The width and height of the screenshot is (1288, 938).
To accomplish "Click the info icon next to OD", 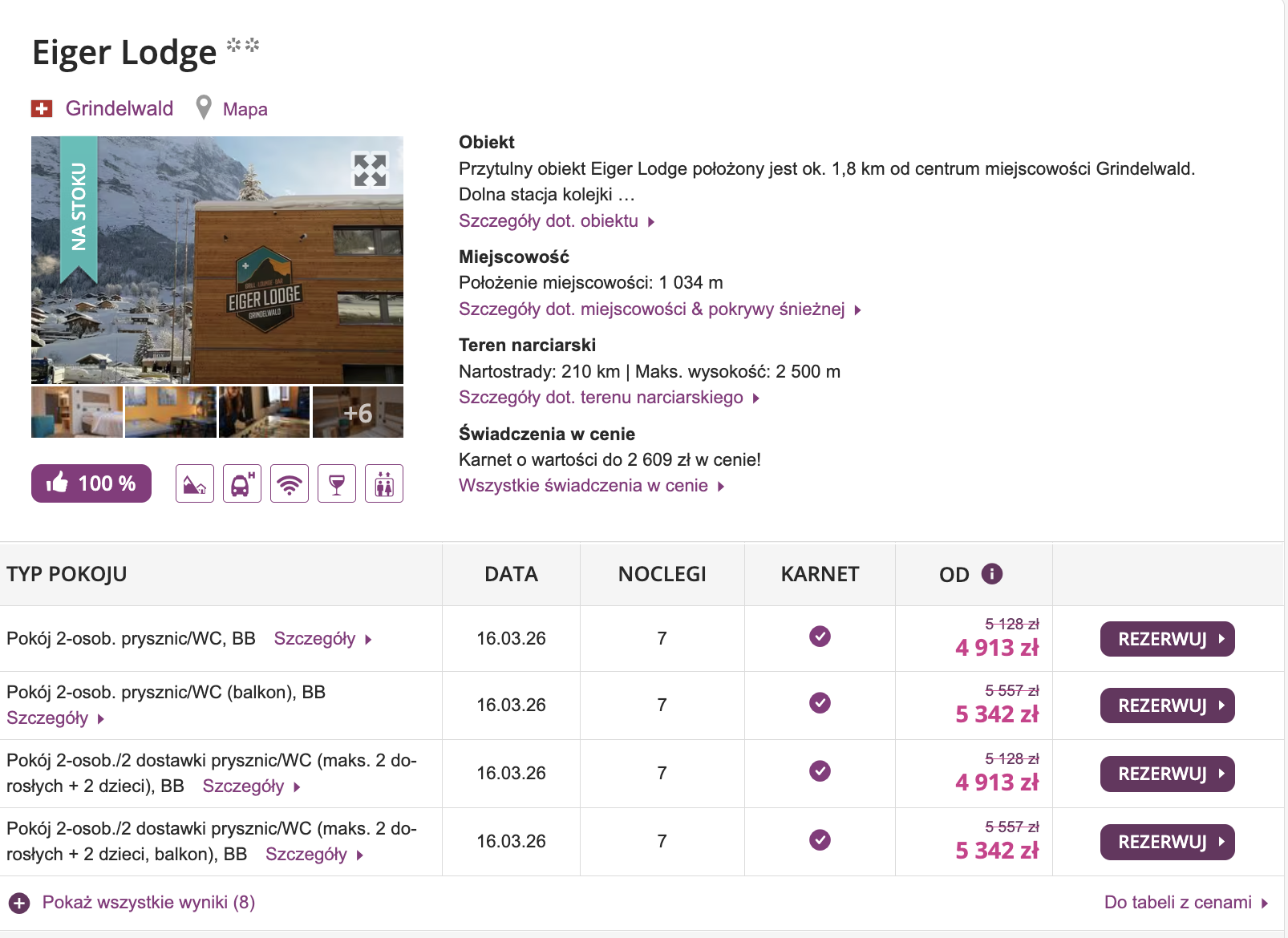I will [x=992, y=574].
